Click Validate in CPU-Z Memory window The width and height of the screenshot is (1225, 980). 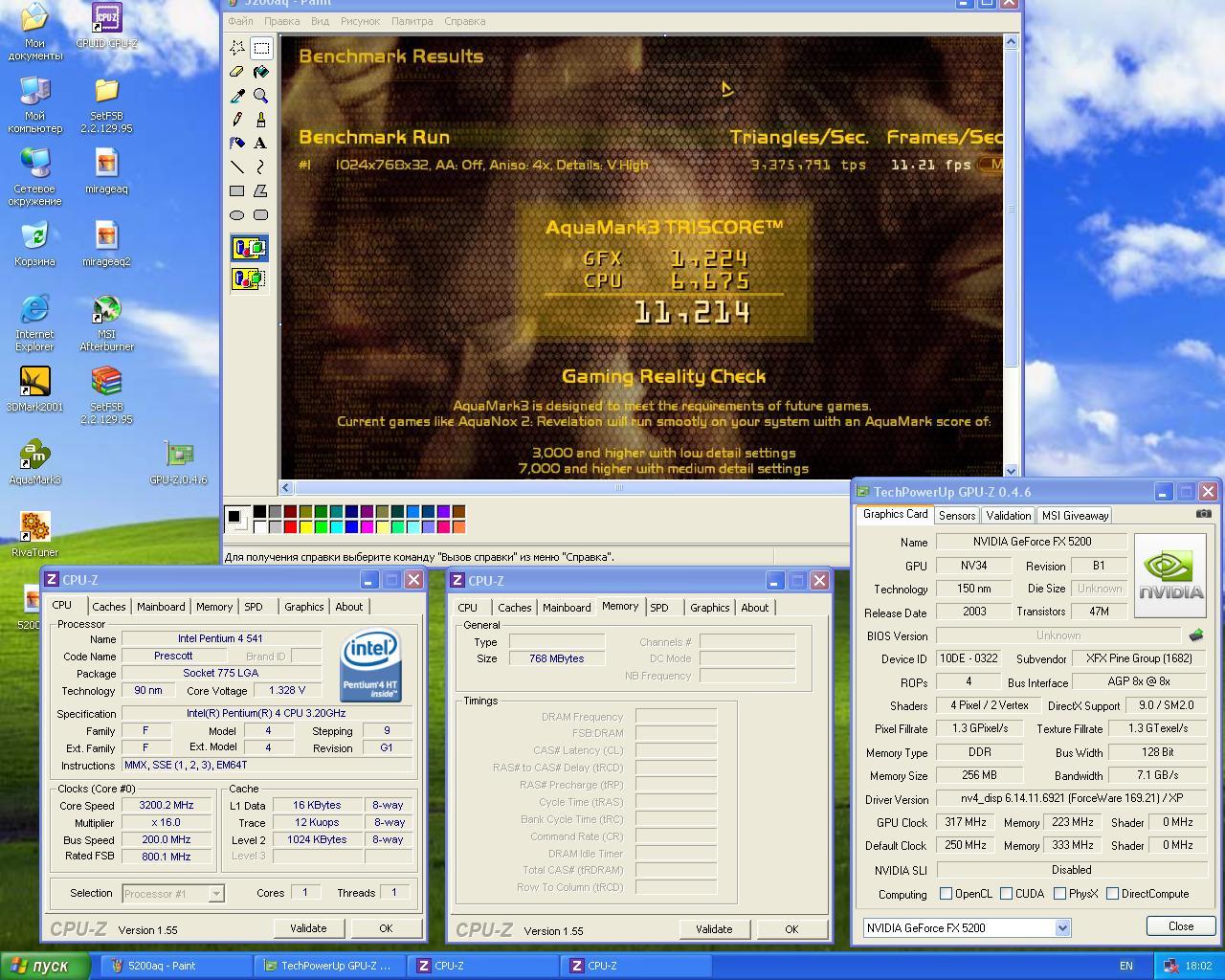coord(714,929)
